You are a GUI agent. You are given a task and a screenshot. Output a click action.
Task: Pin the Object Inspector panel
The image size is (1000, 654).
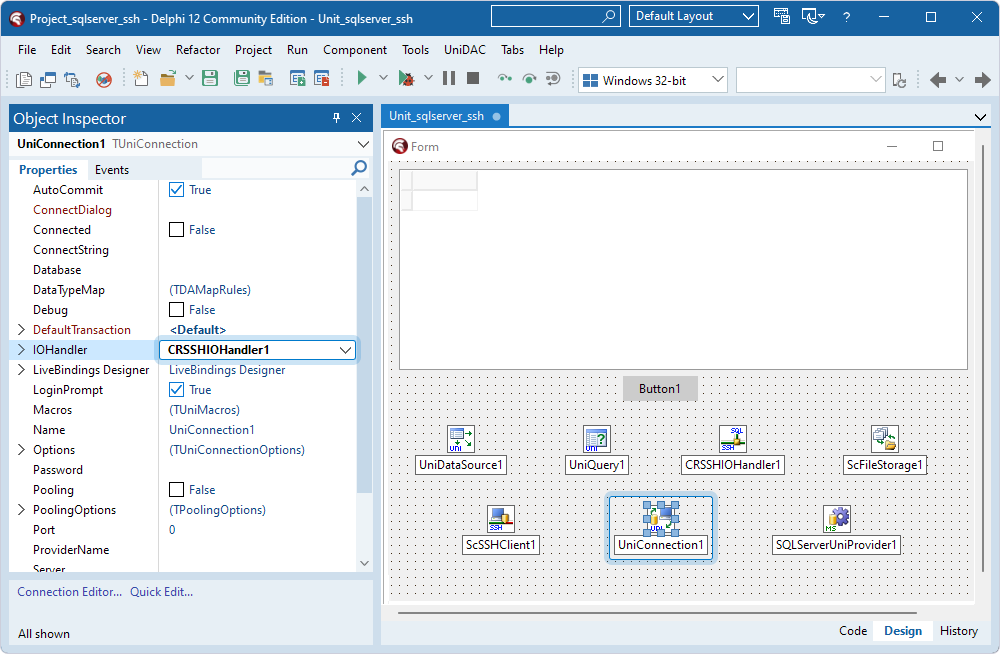tap(337, 118)
